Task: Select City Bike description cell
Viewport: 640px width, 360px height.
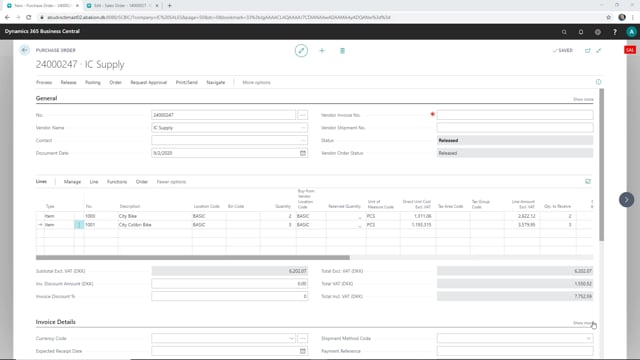Action: [155, 216]
